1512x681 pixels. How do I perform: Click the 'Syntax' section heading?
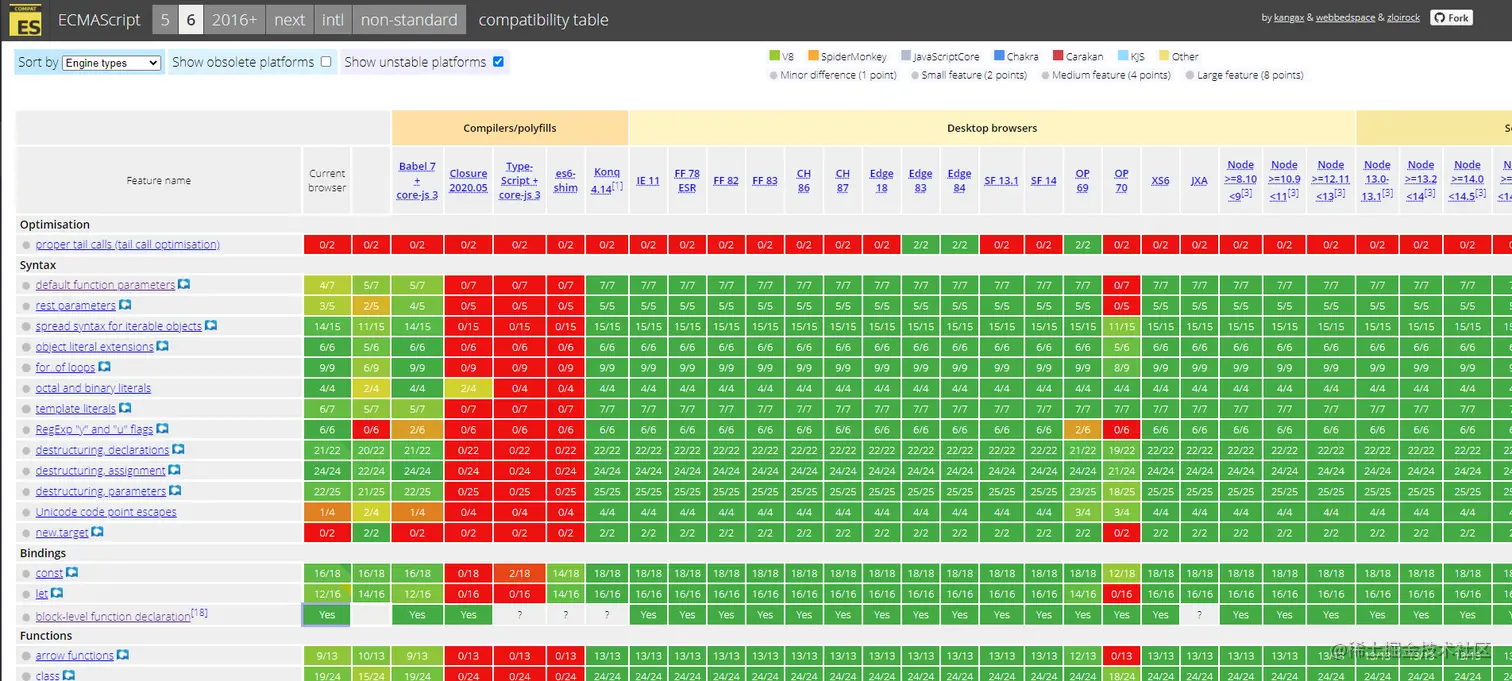click(x=38, y=265)
